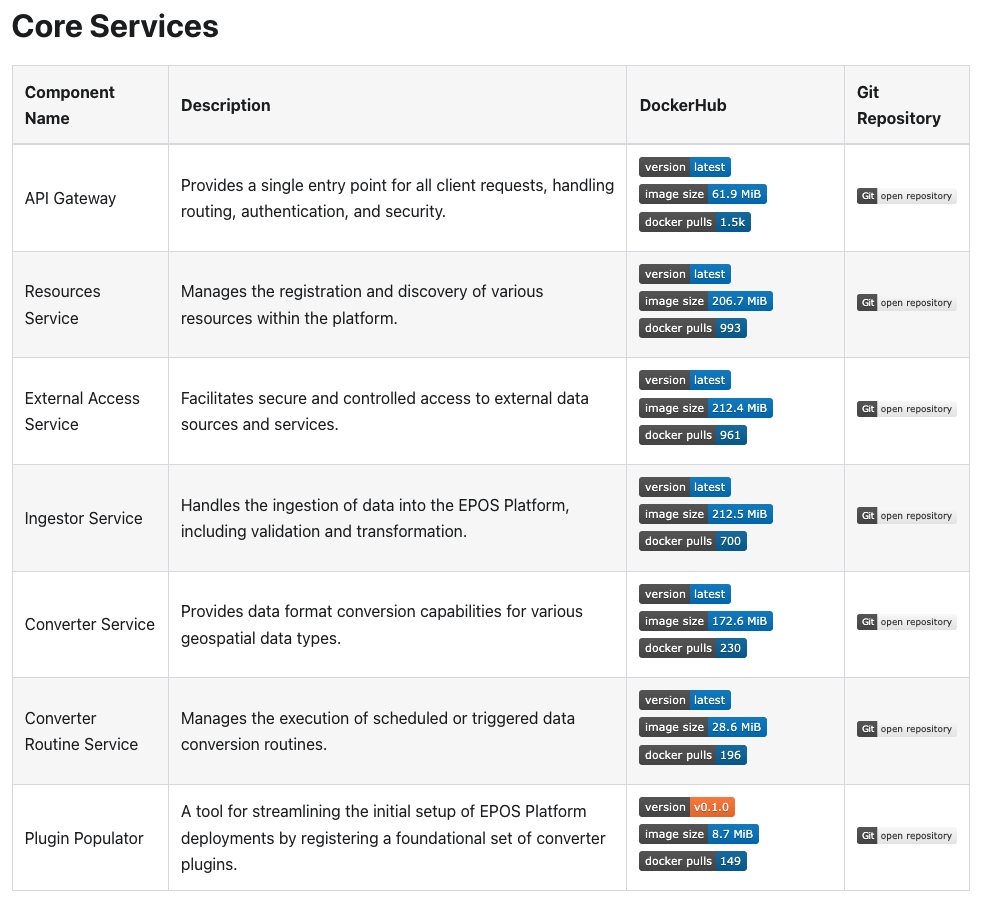This screenshot has height=906, width=995.
Task: Click Plugin Populator version v0.1.0 badge
Action: coord(687,807)
